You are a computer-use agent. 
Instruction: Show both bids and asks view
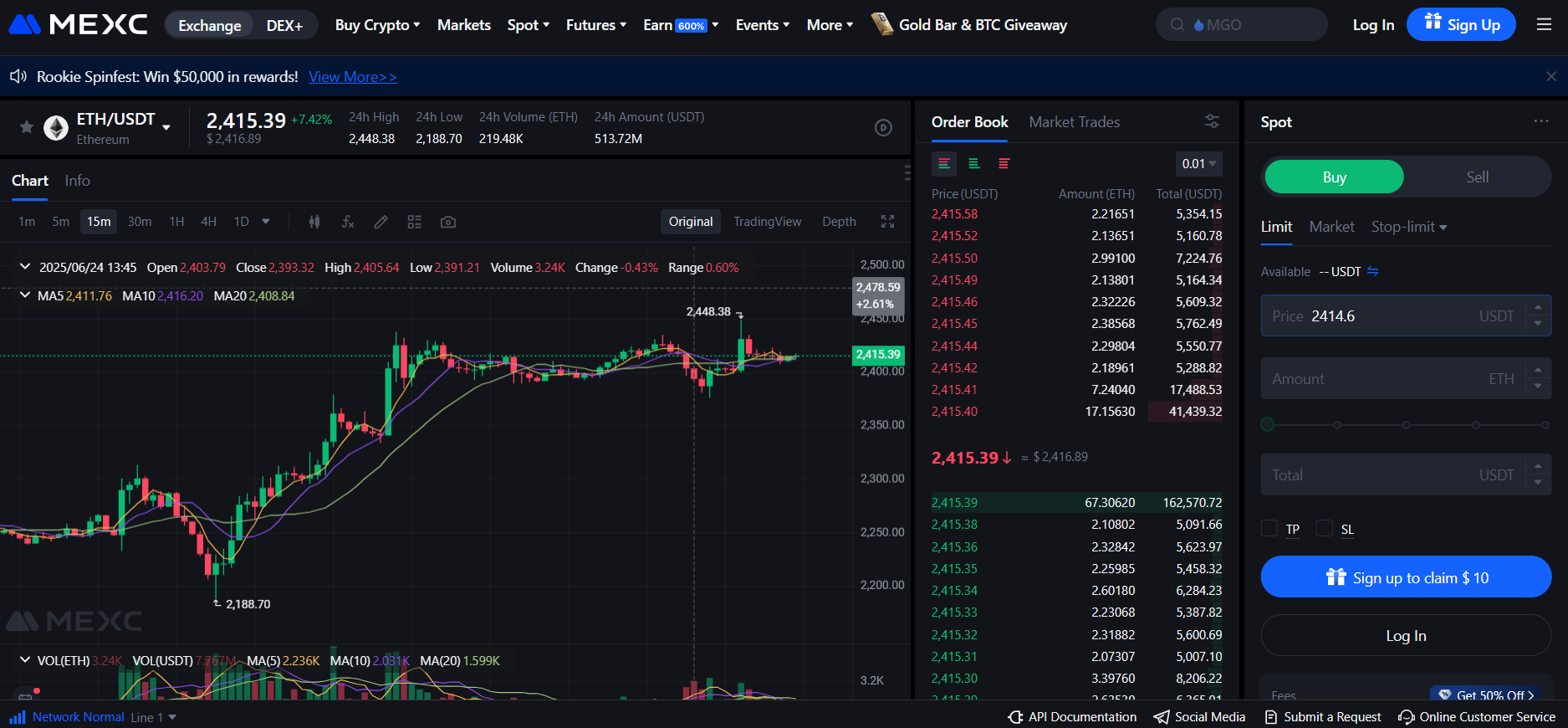click(x=944, y=164)
